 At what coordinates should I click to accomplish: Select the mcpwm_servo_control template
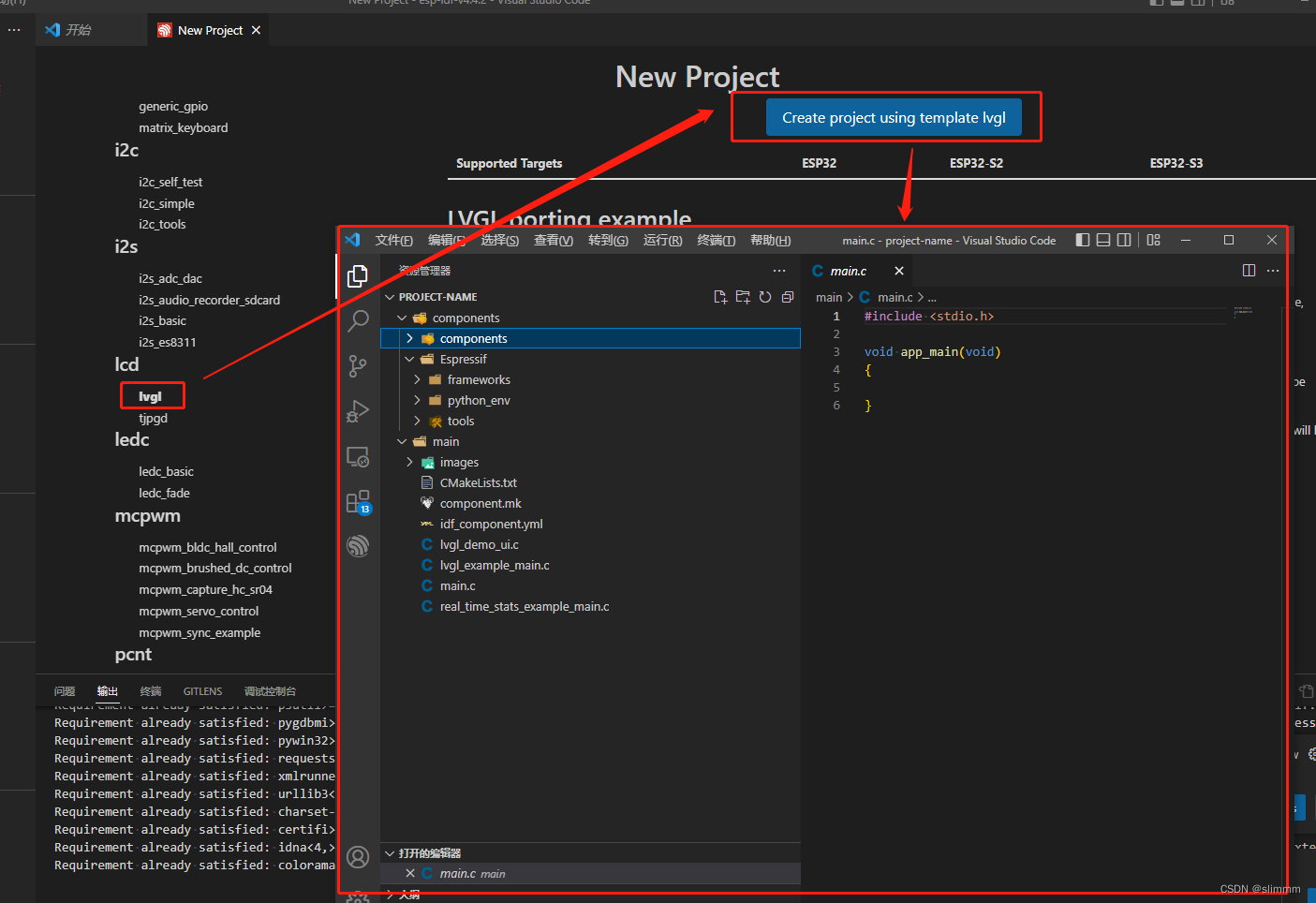click(199, 611)
